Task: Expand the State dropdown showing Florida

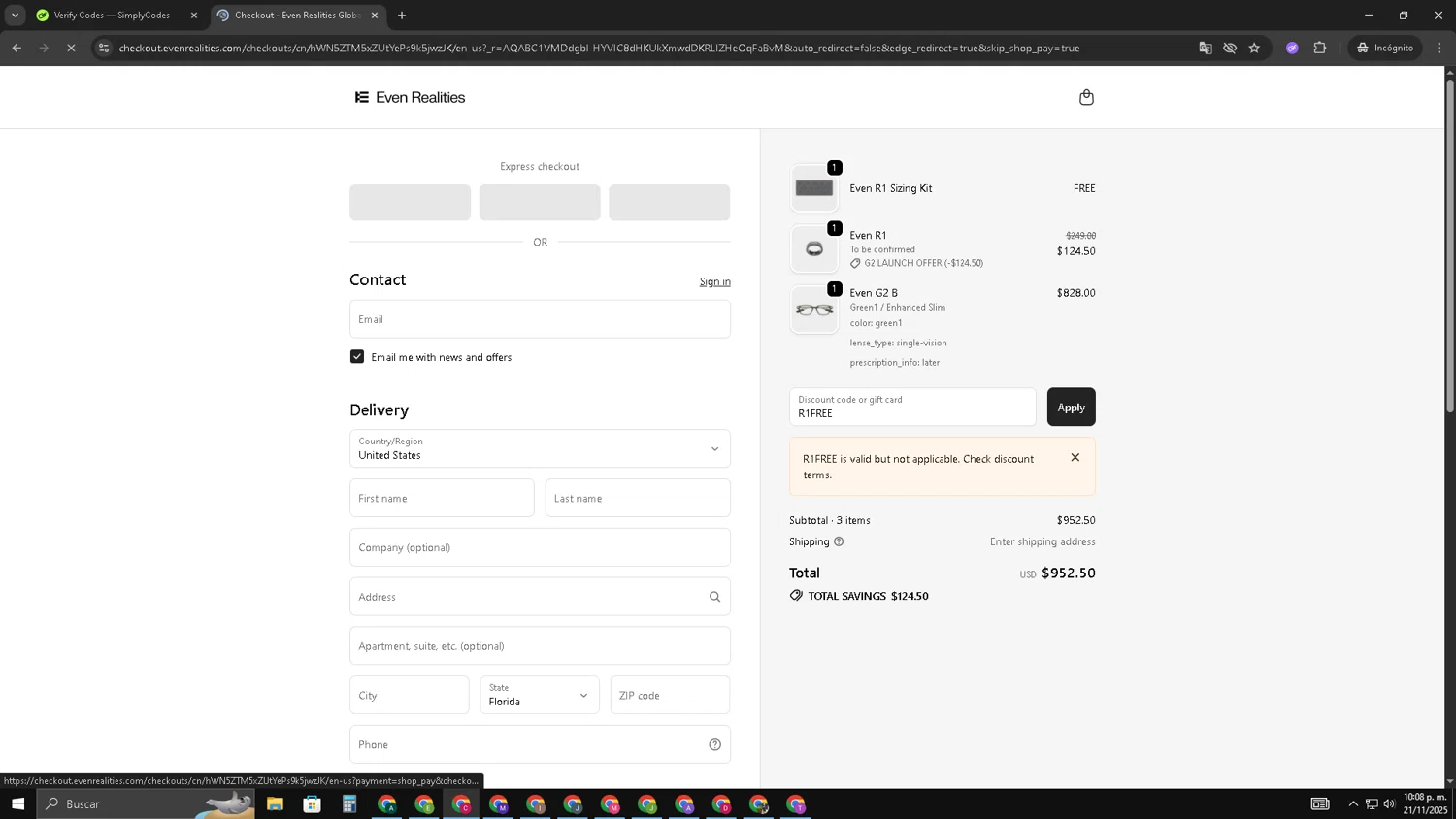Action: [x=540, y=695]
